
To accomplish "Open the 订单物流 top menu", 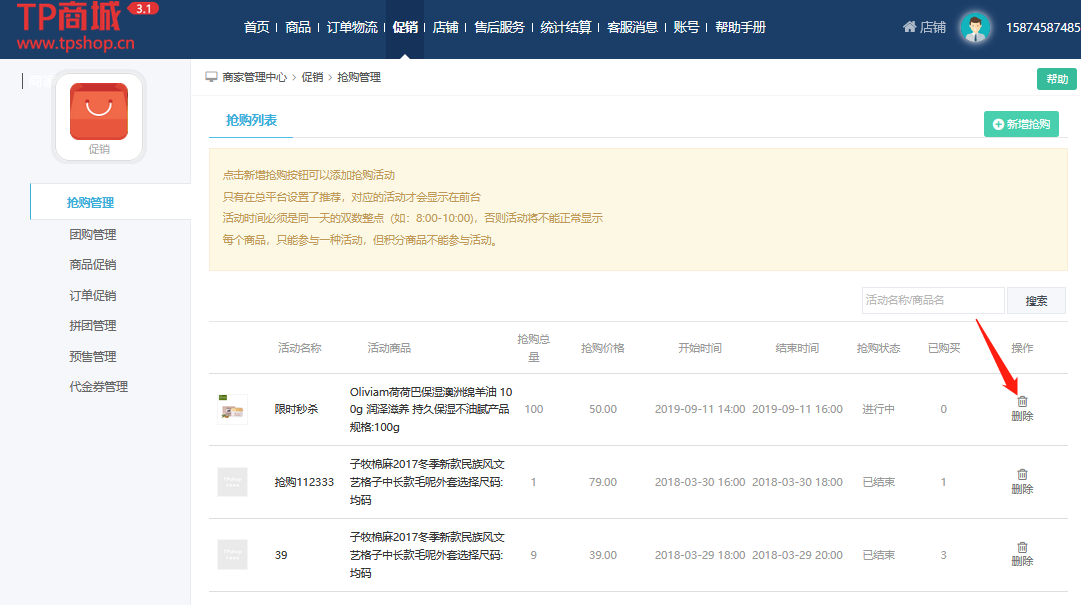I will (x=352, y=27).
